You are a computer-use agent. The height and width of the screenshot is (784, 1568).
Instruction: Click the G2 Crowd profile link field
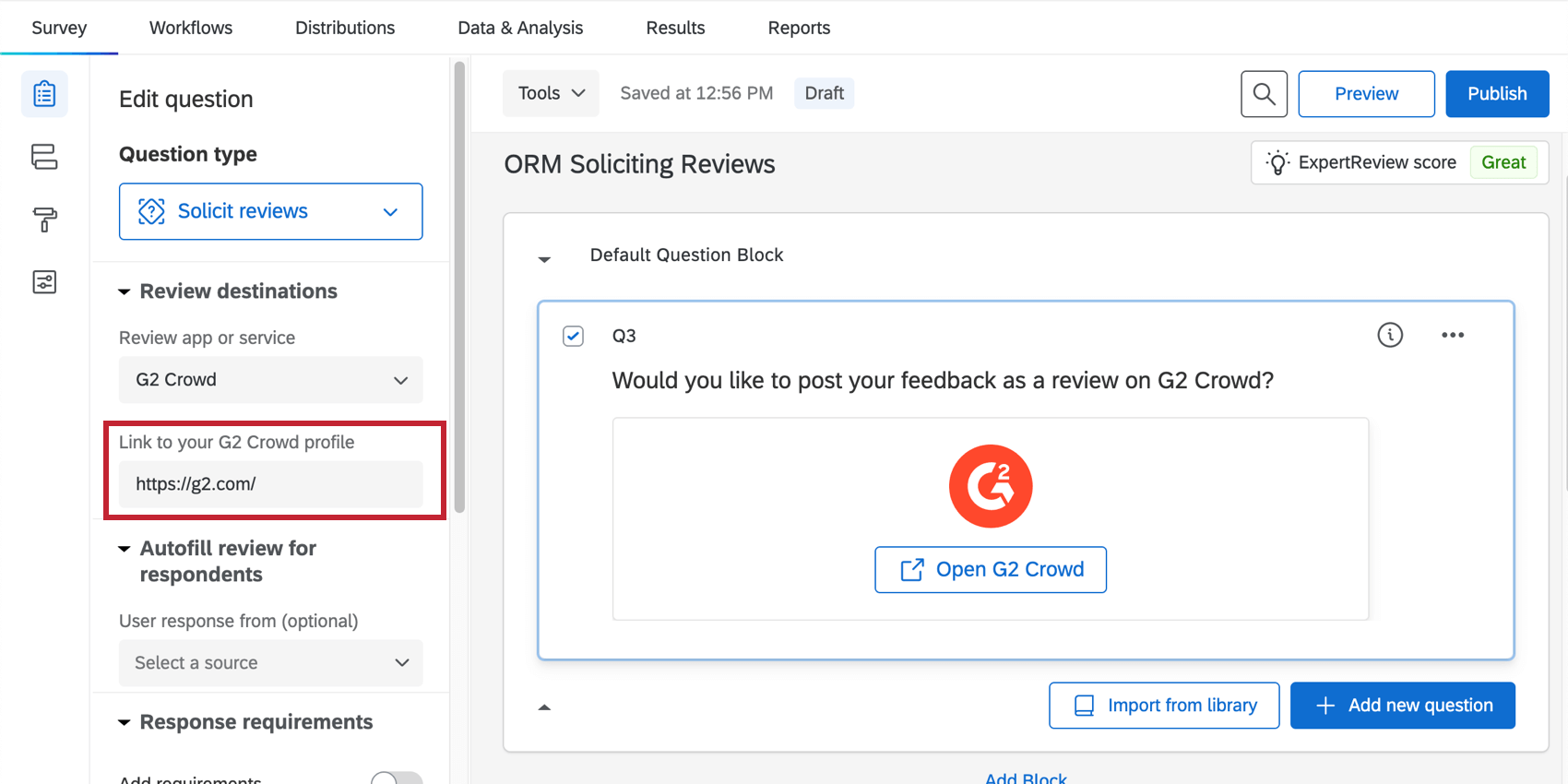click(270, 484)
